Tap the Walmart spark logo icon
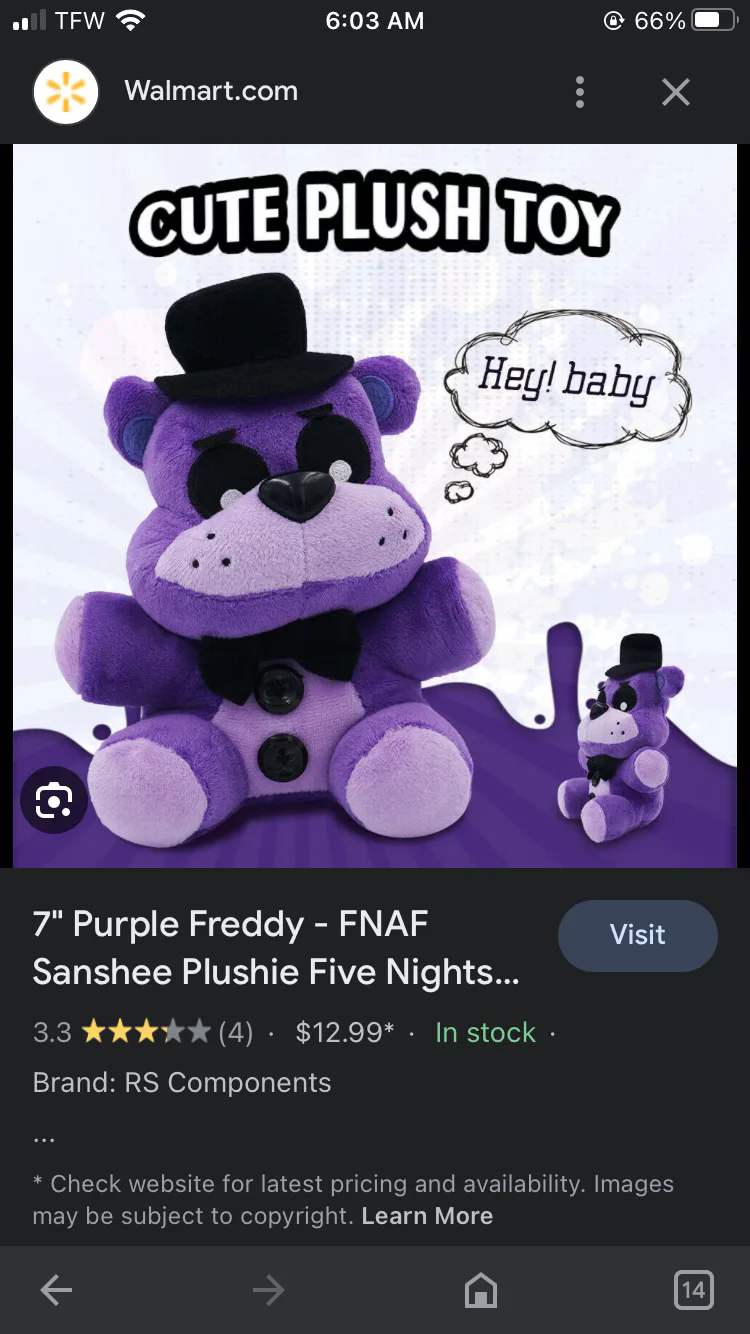This screenshot has height=1334, width=750. point(66,92)
